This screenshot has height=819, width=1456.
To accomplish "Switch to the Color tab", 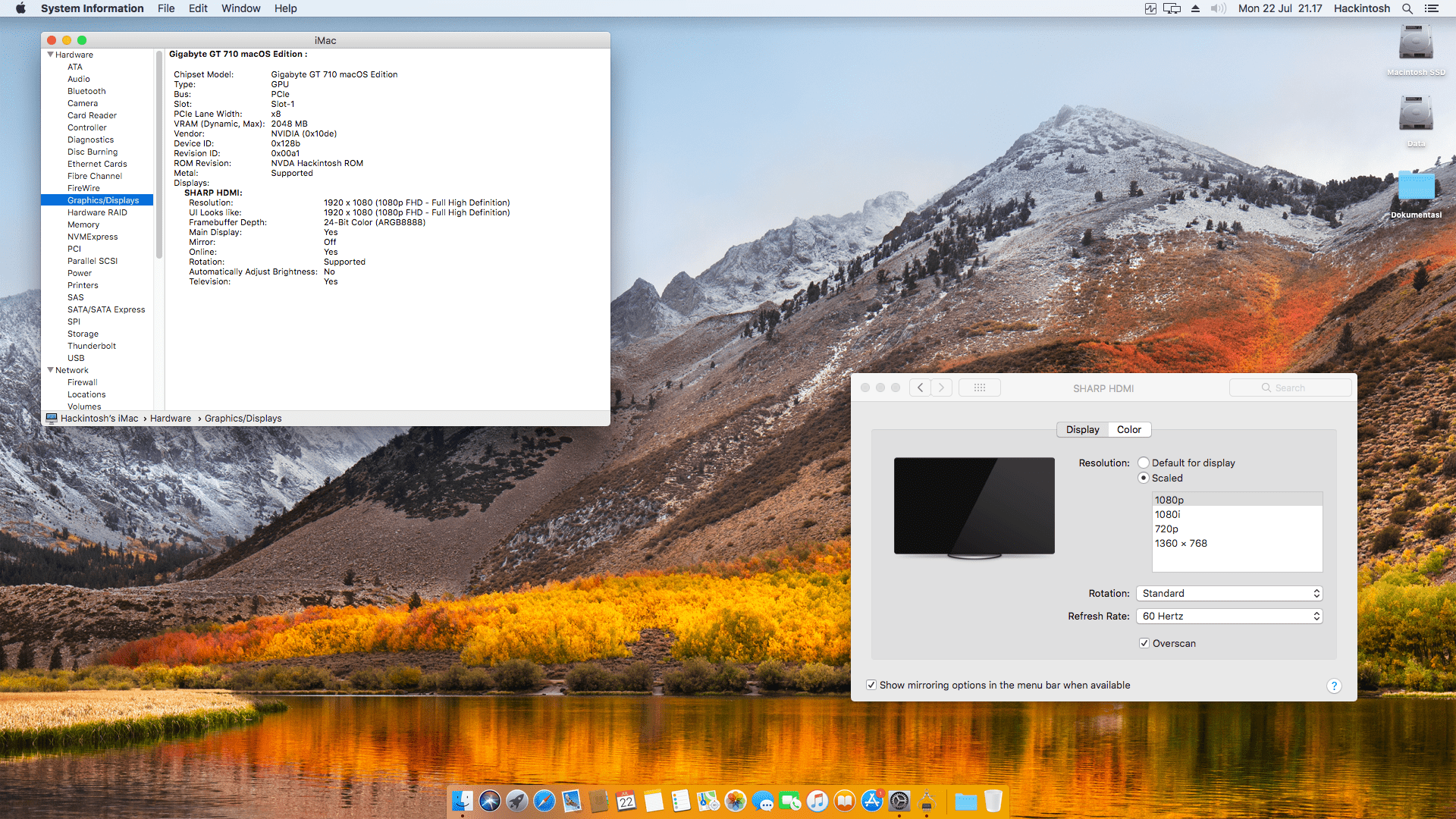I will click(x=1128, y=429).
